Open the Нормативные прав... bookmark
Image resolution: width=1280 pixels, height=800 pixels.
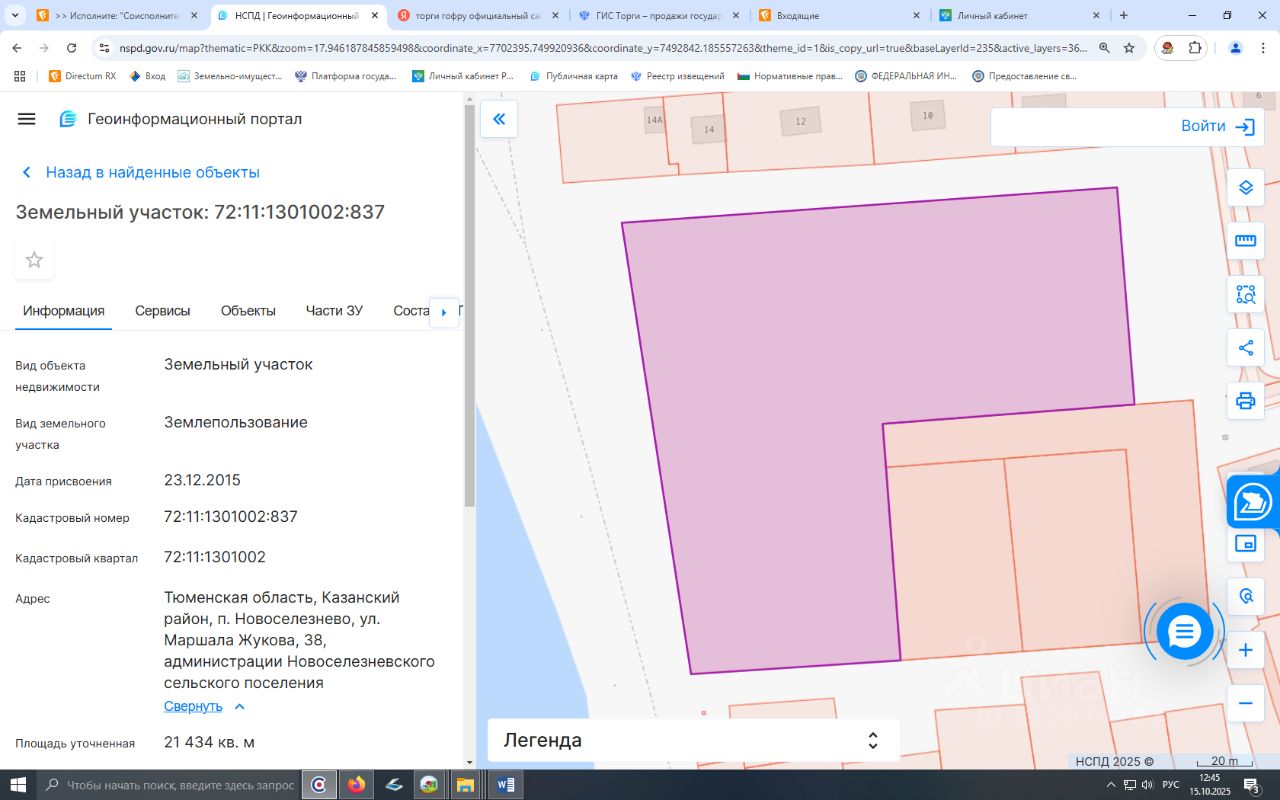click(x=789, y=76)
